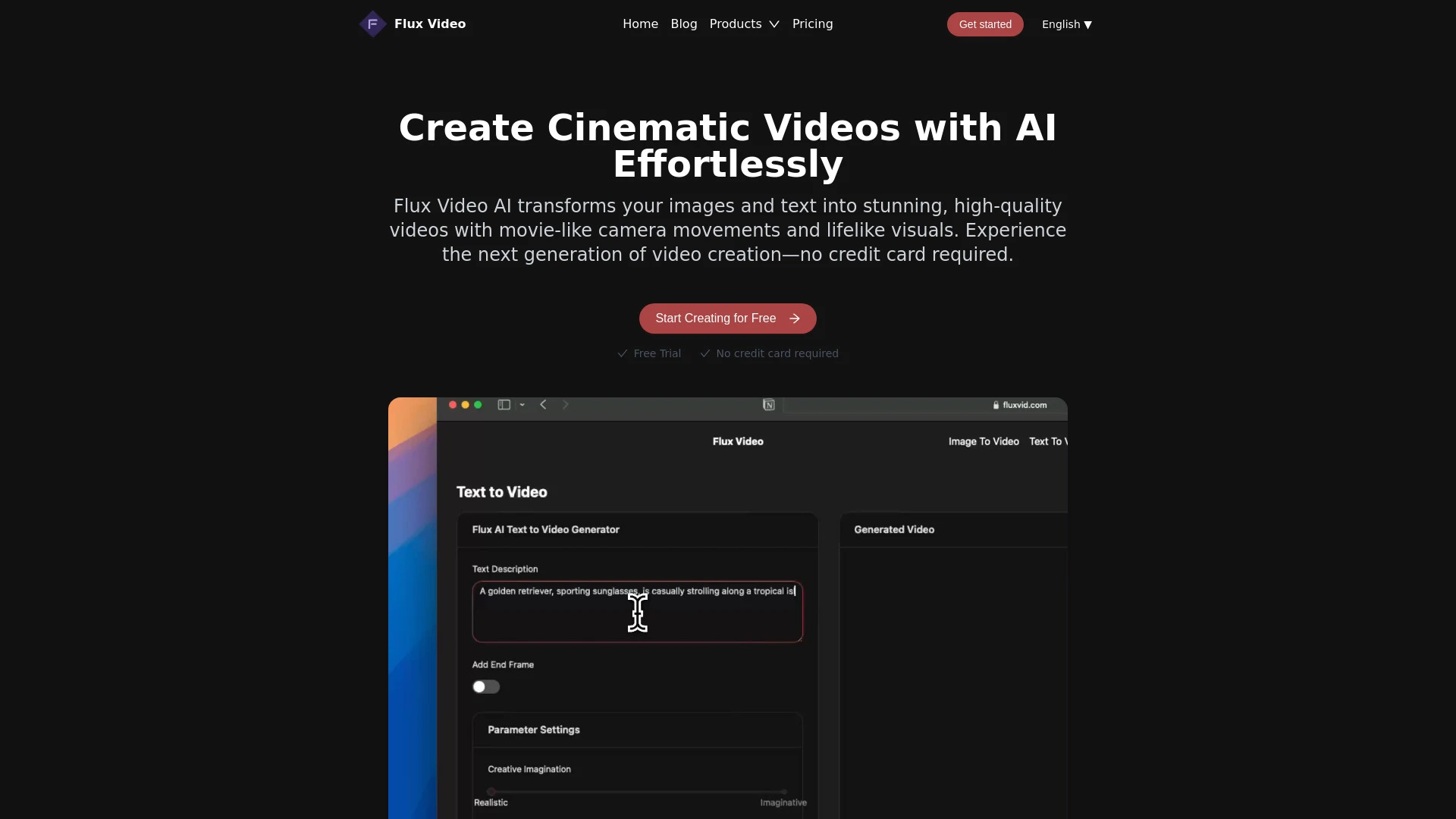The height and width of the screenshot is (819, 1456).
Task: Click the browser extensions icon
Action: (770, 404)
